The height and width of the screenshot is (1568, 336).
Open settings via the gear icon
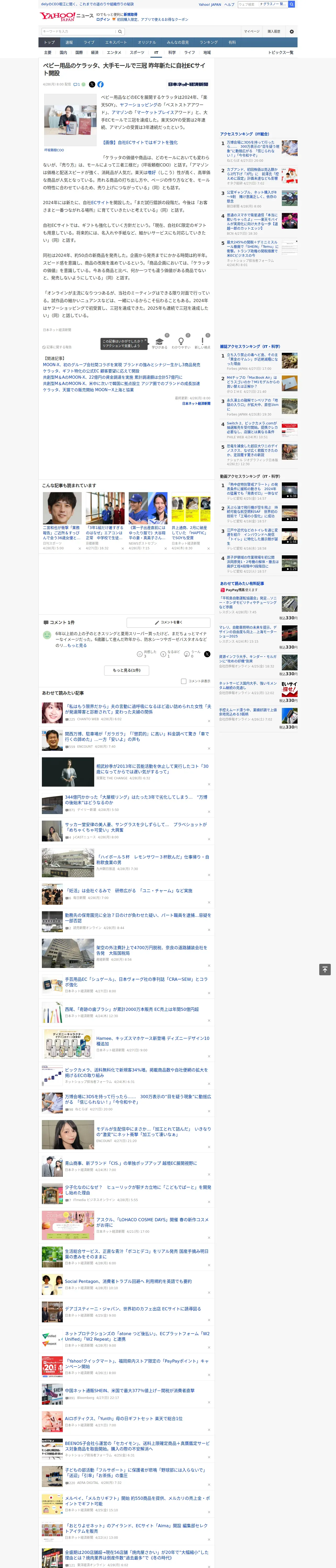click(x=292, y=32)
